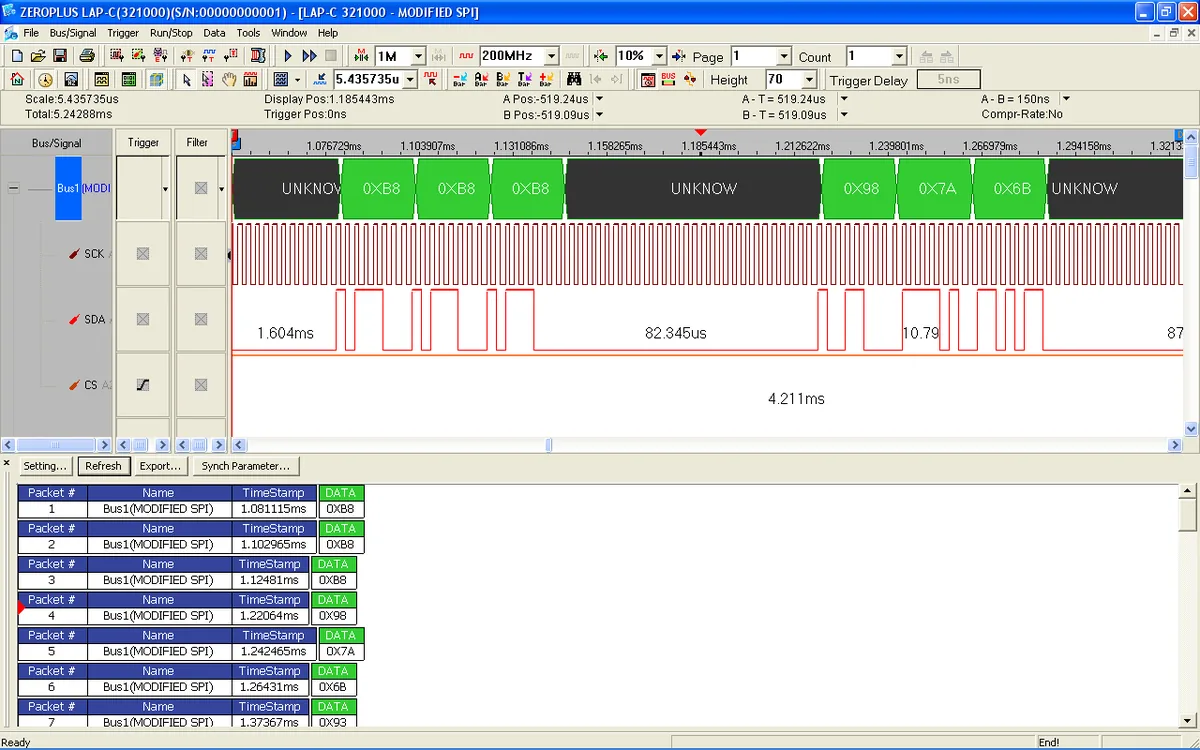Open the Count dropdown
Screen dimensions: 1200x750
click(x=899, y=56)
